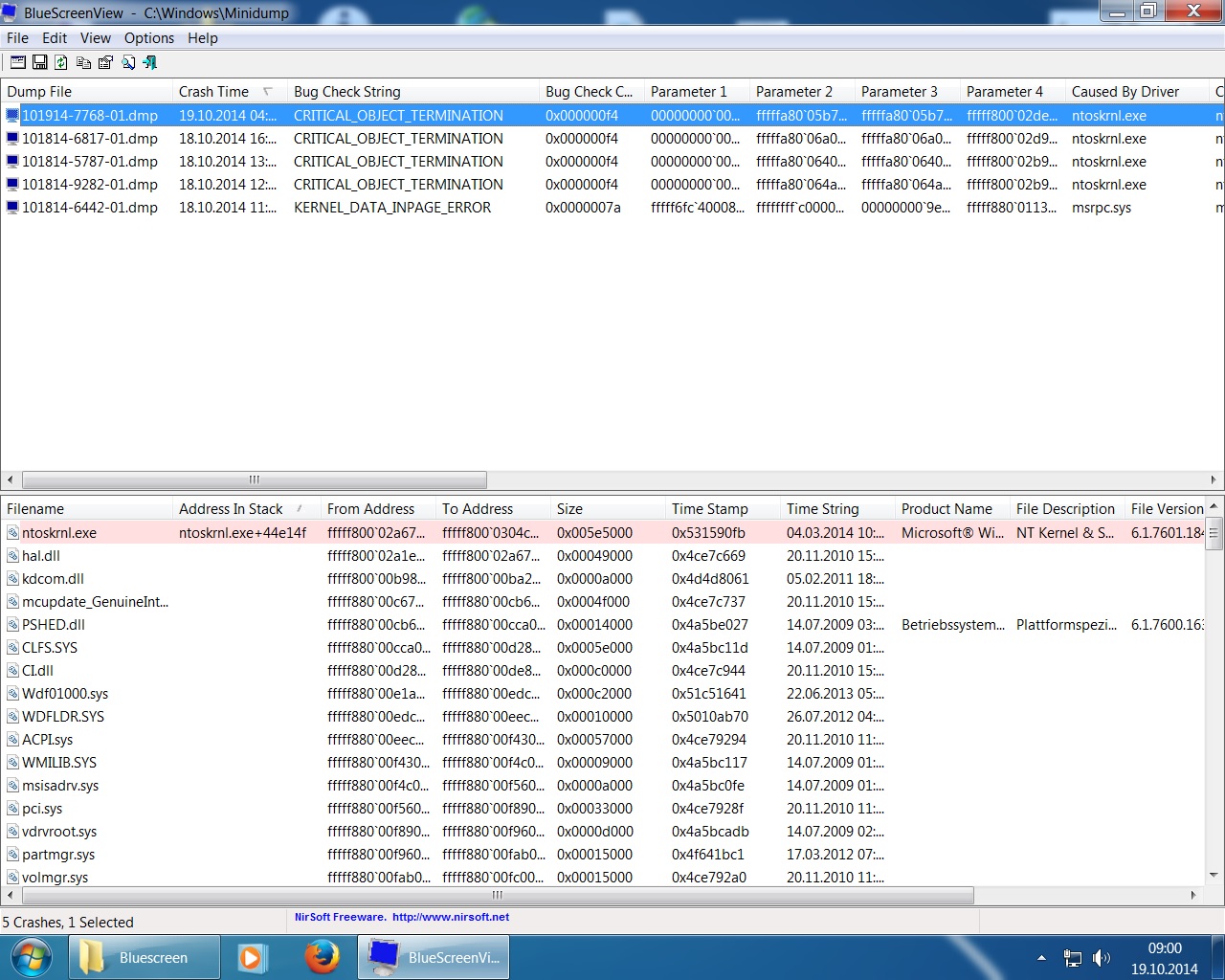Launch Firefox from the taskbar
This screenshot has height=980, width=1225.
pos(322,957)
